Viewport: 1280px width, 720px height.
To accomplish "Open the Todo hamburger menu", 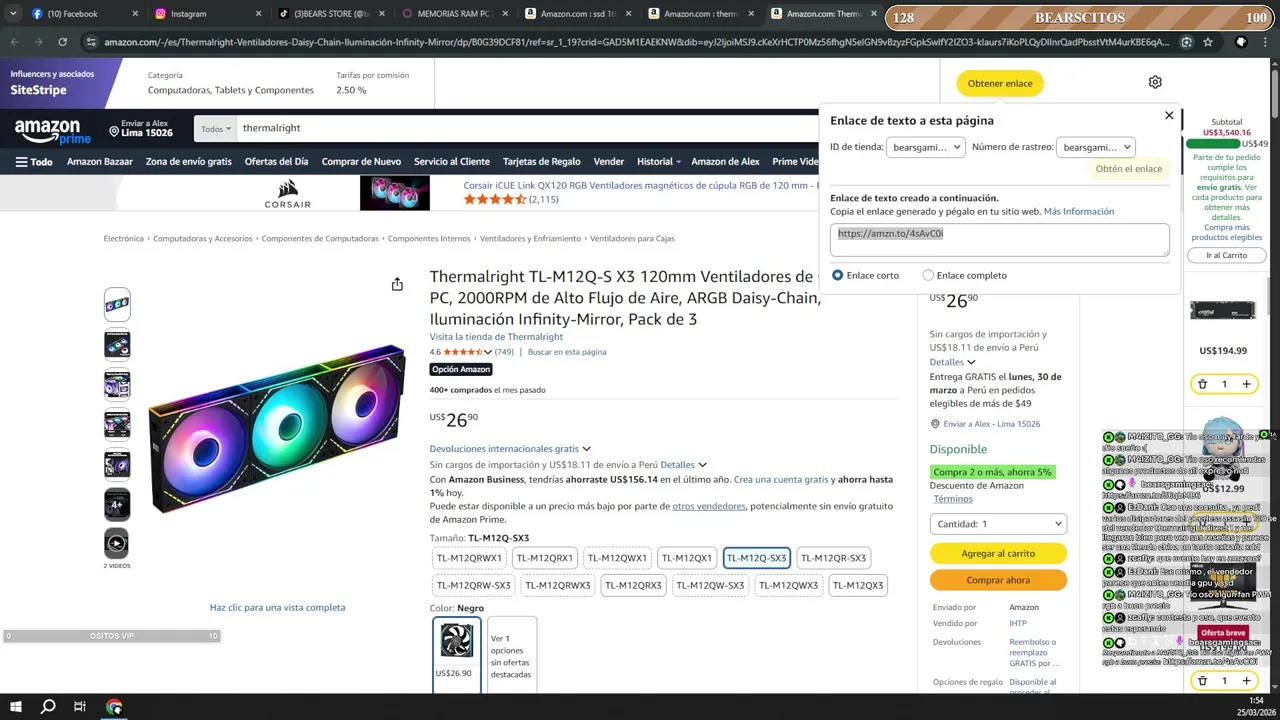I will click(34, 162).
